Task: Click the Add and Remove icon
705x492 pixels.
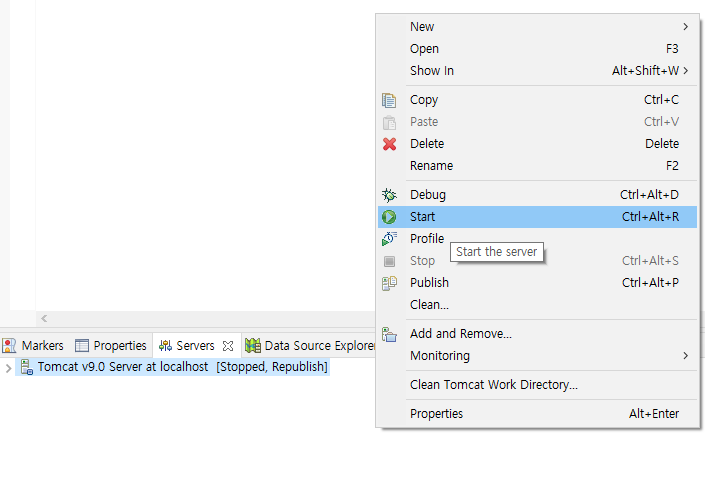Action: pos(389,334)
